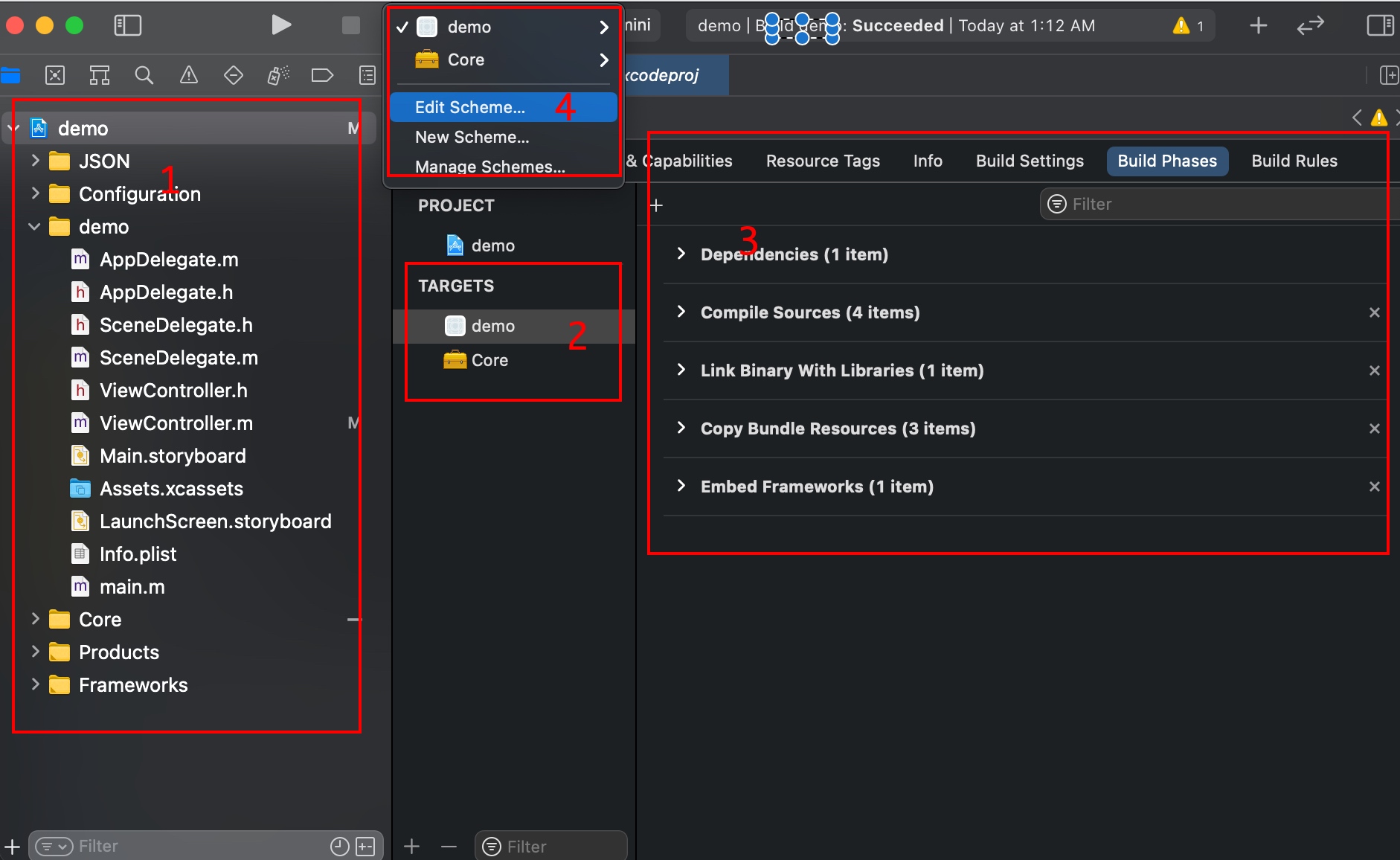This screenshot has height=860, width=1400.
Task: Click the Library plus button
Action: pyautogui.click(x=1258, y=25)
